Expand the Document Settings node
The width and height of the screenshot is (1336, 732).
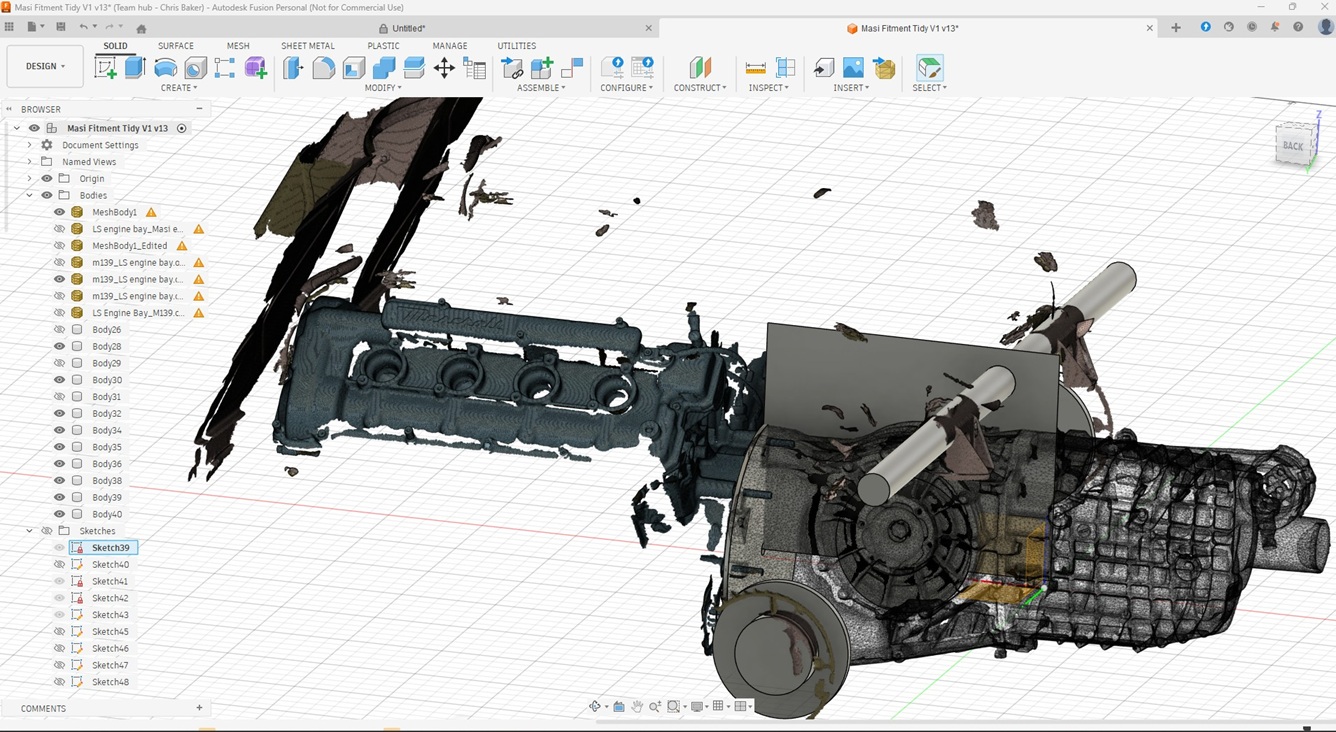coord(29,145)
